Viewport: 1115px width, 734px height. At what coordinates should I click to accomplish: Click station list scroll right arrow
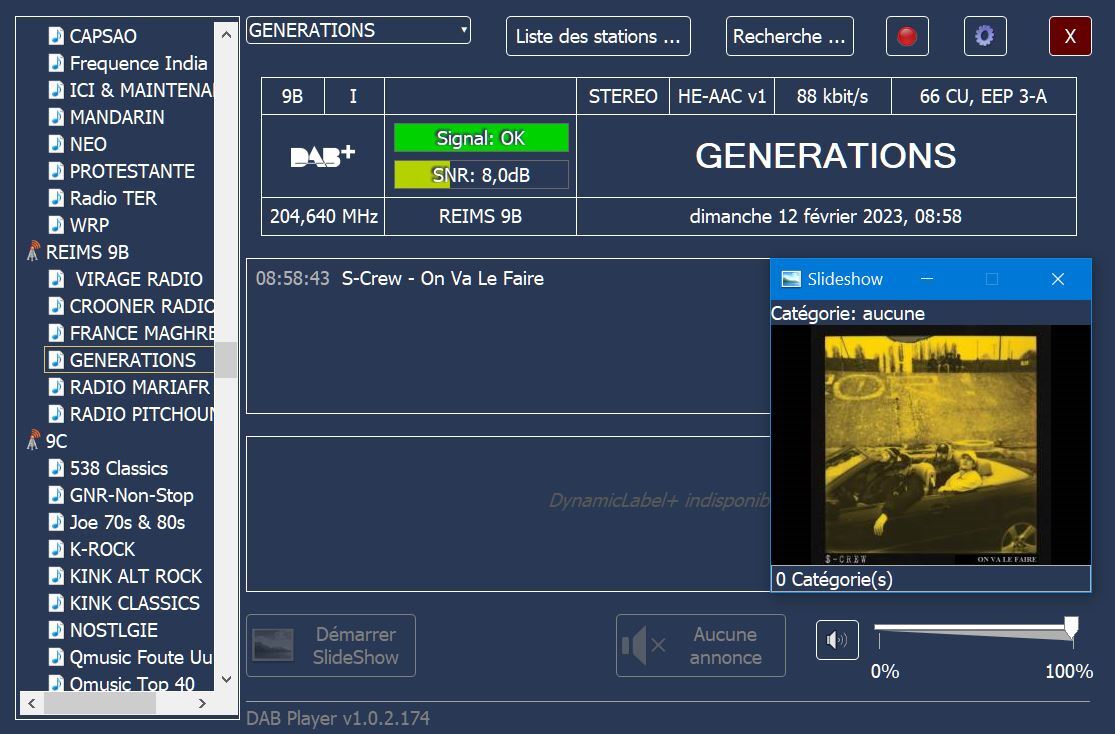(203, 703)
